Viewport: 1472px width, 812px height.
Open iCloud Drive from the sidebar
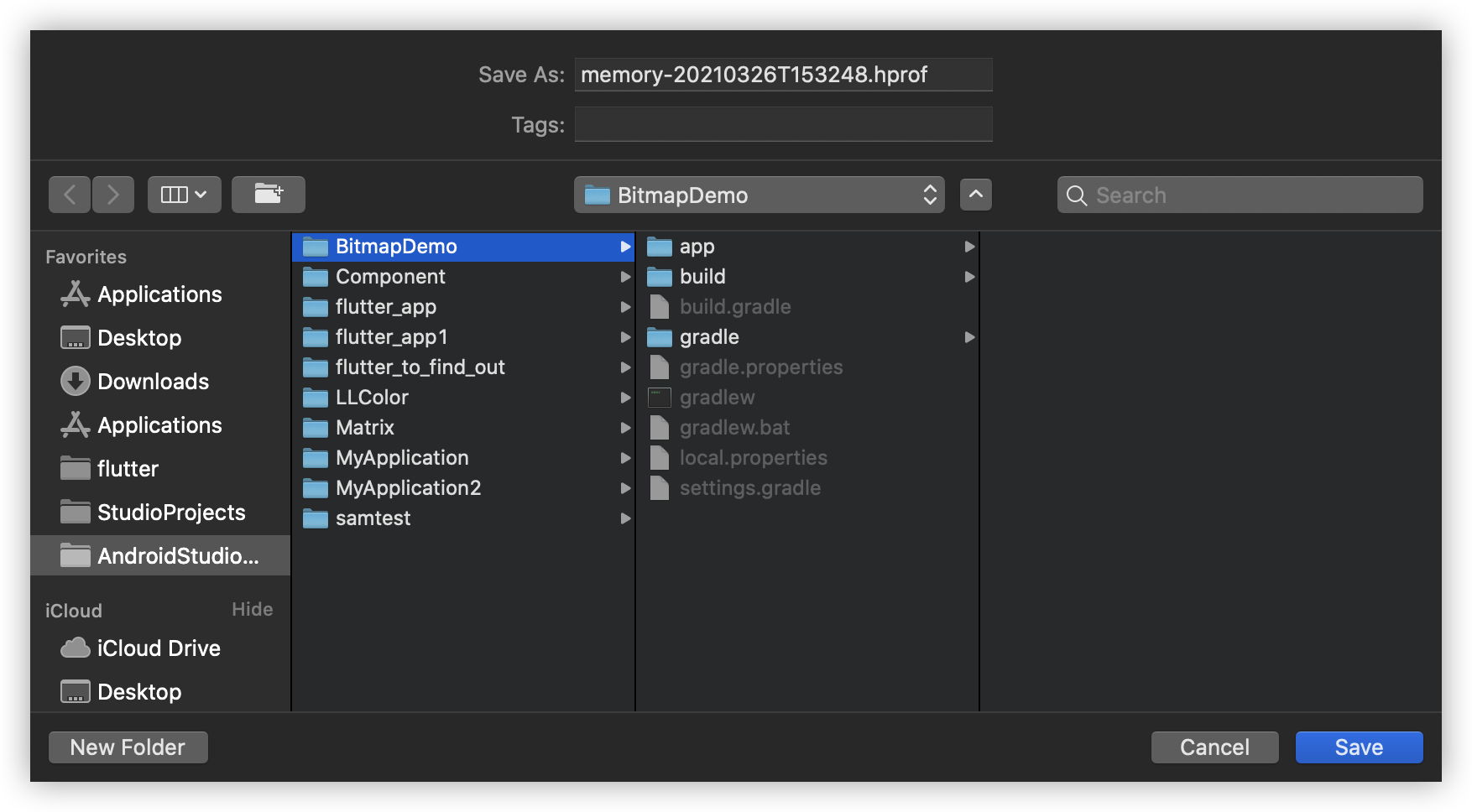click(x=158, y=648)
